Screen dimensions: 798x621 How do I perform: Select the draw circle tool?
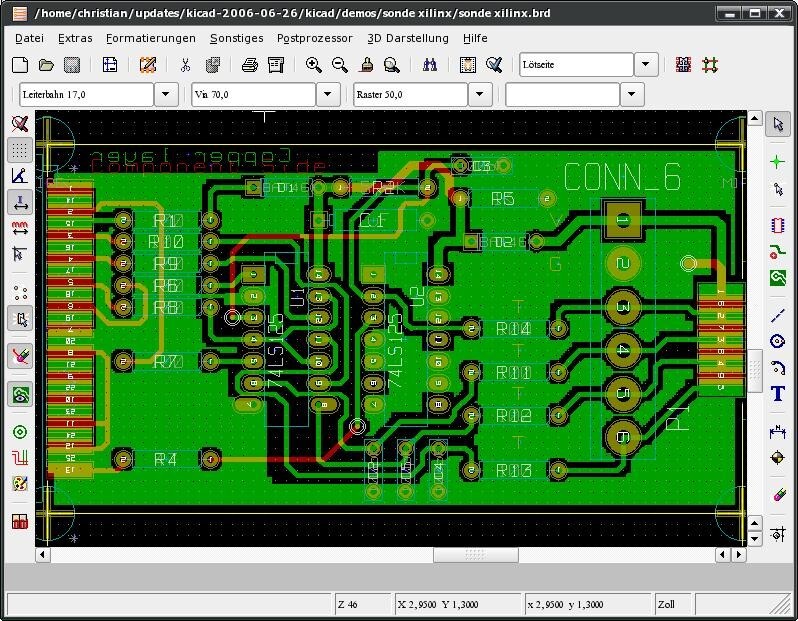pyautogui.click(x=778, y=341)
